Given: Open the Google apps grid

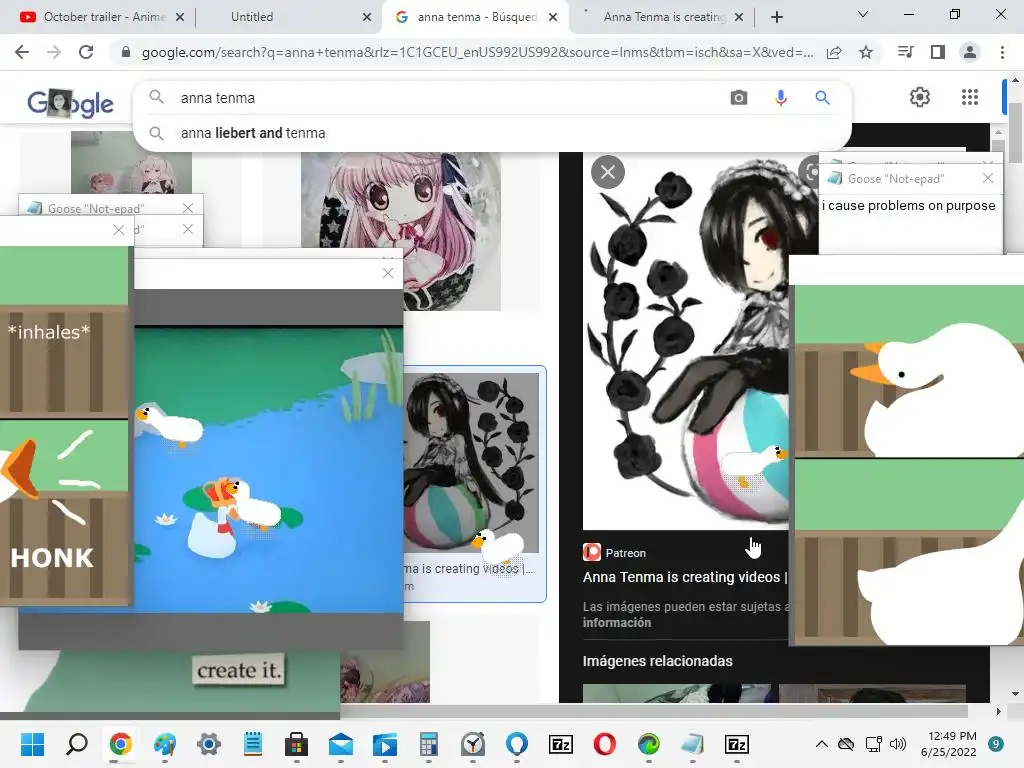Looking at the screenshot, I should point(970,97).
